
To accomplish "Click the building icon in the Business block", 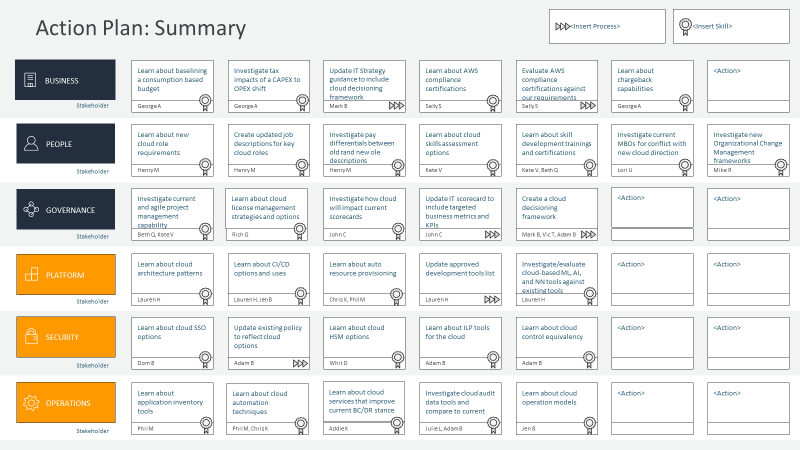I will [30, 80].
